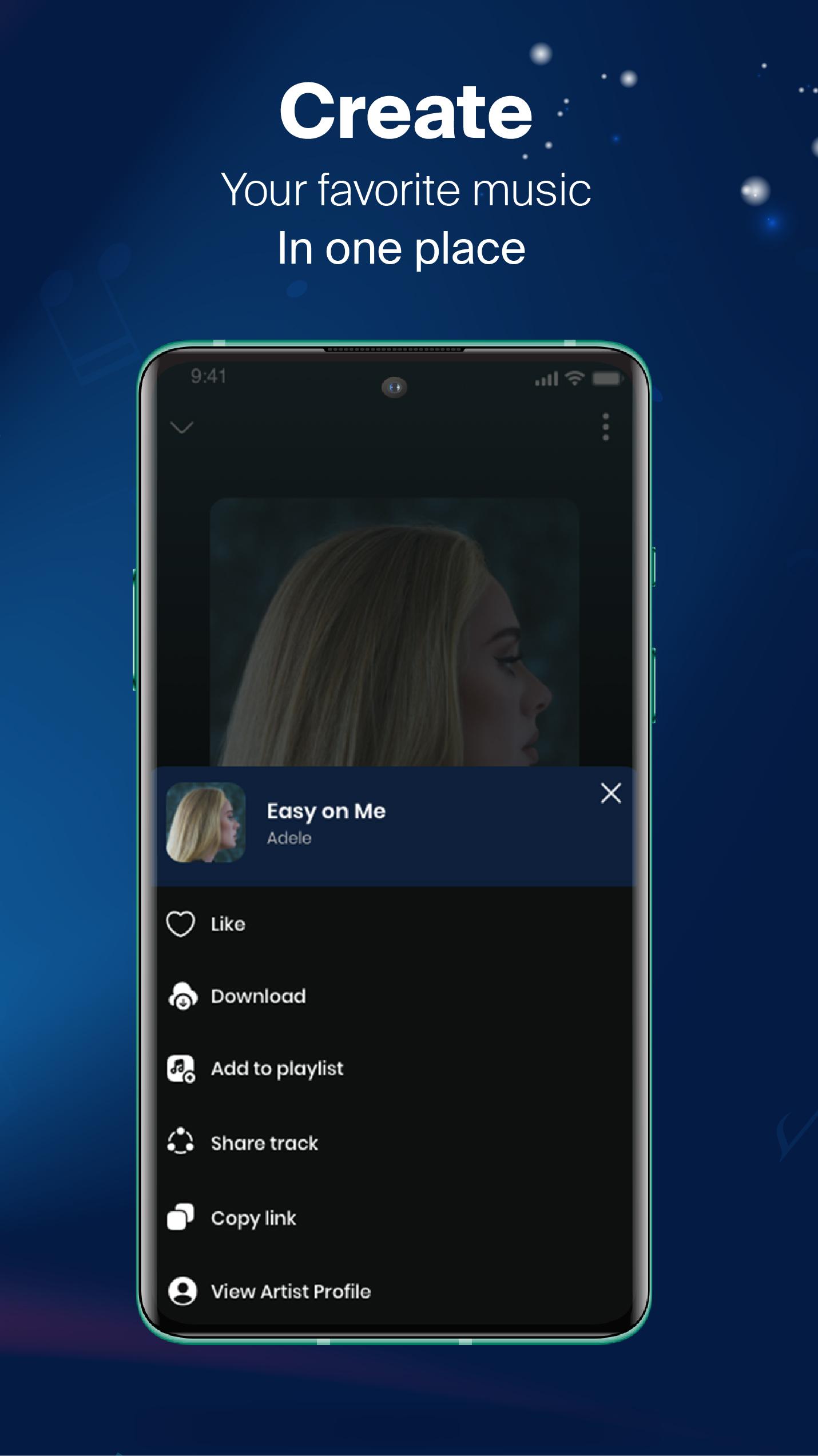Tap the 9:41 clock in status bar

point(209,376)
